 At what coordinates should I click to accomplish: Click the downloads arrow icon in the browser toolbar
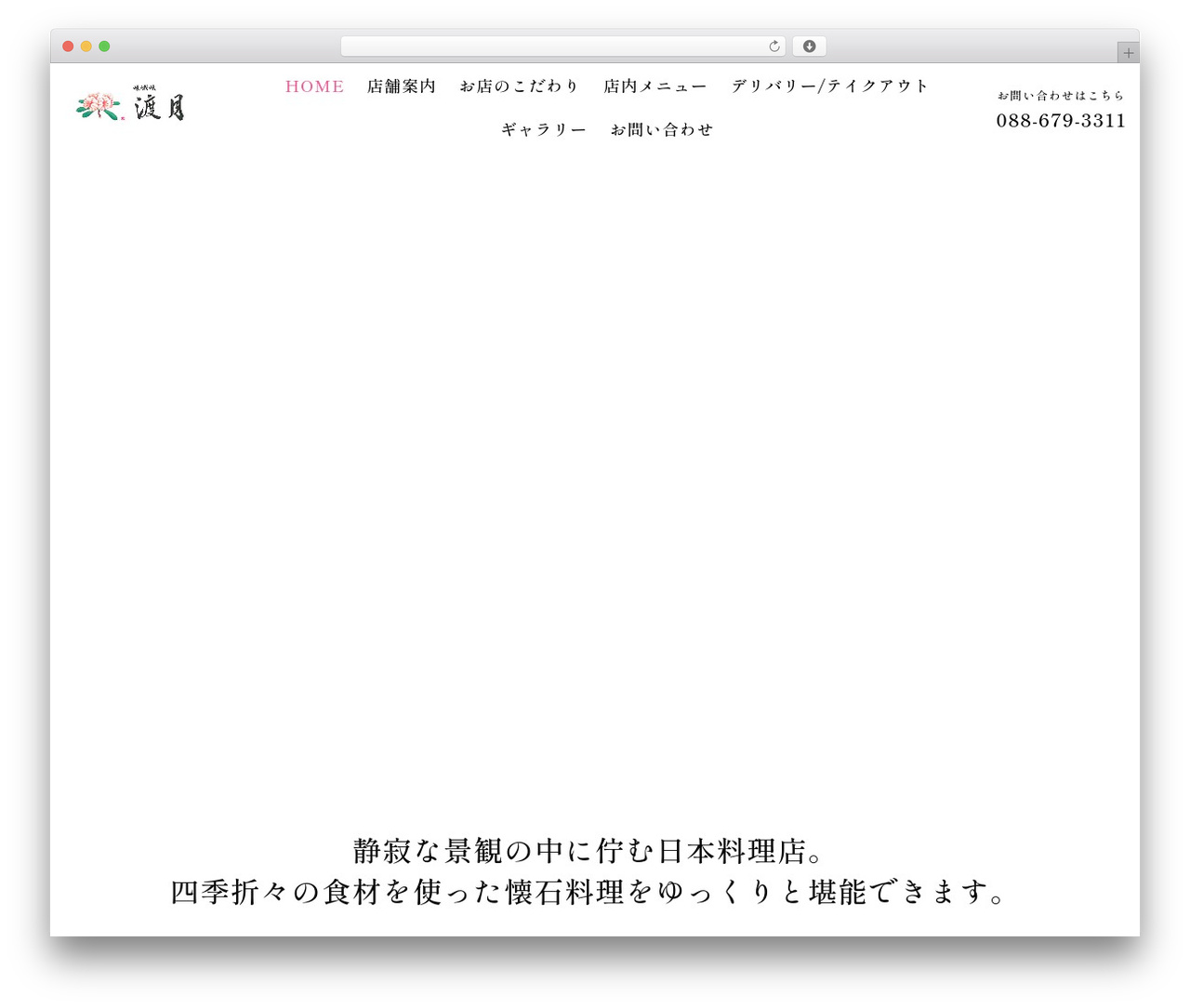(809, 46)
